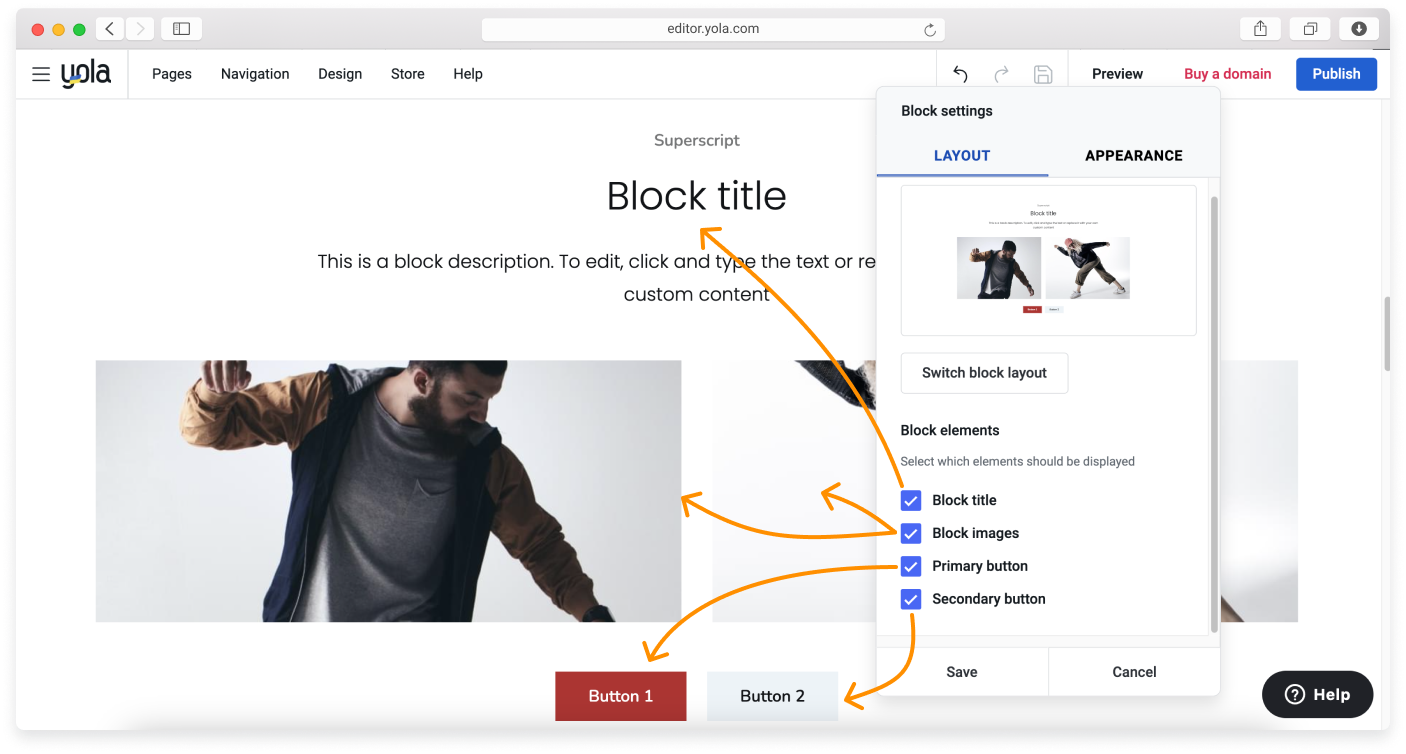1406x754 pixels.
Task: Disable the Block images element
Action: [x=911, y=533]
